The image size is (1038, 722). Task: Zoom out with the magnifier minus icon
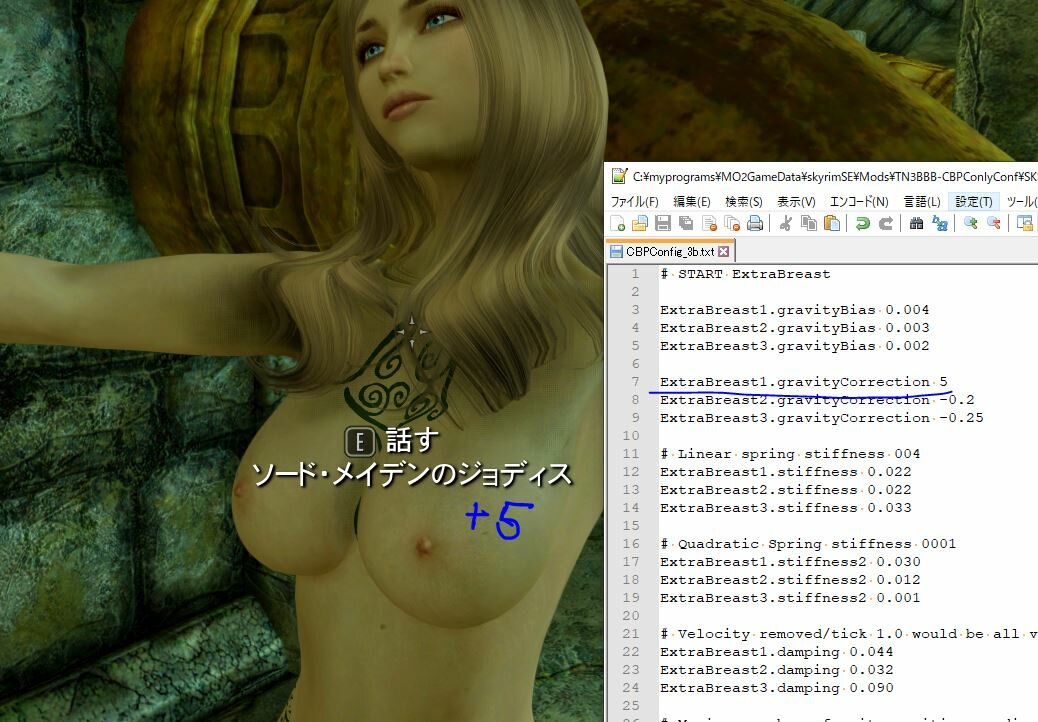(994, 224)
